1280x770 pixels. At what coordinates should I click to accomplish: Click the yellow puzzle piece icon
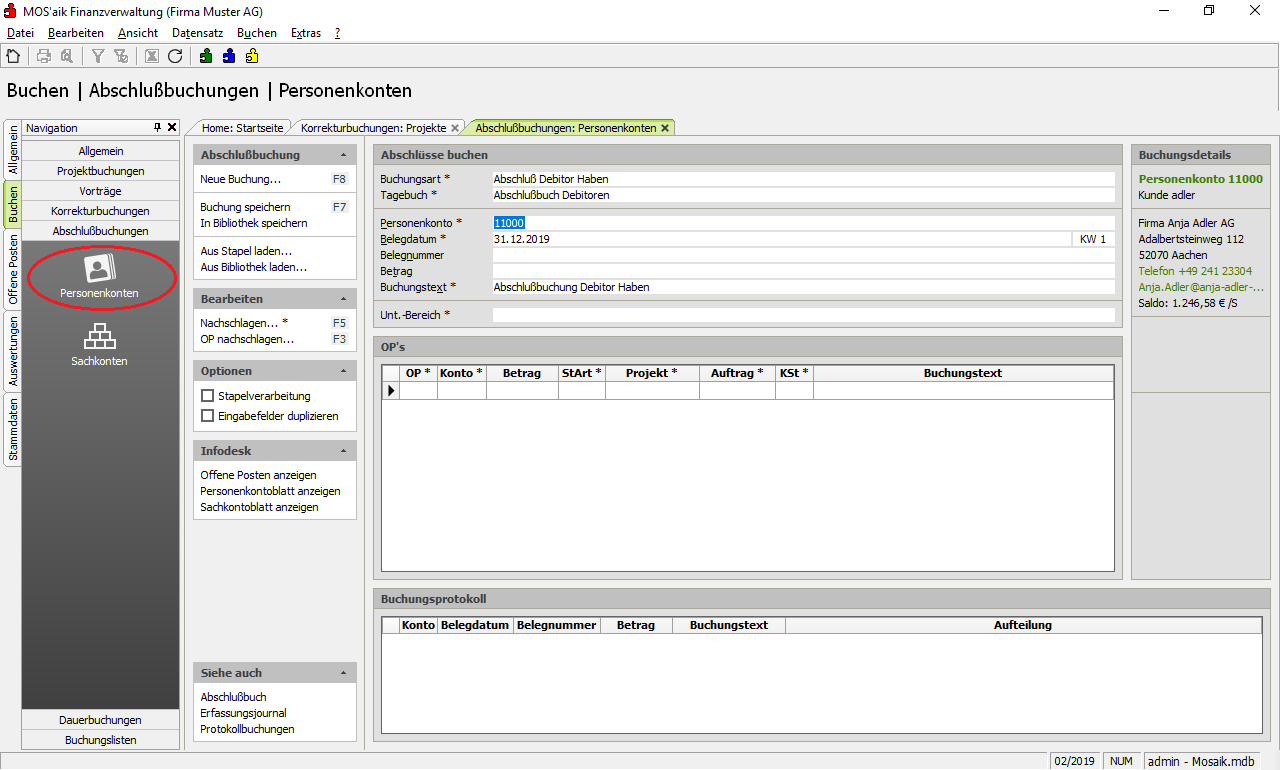[x=252, y=56]
